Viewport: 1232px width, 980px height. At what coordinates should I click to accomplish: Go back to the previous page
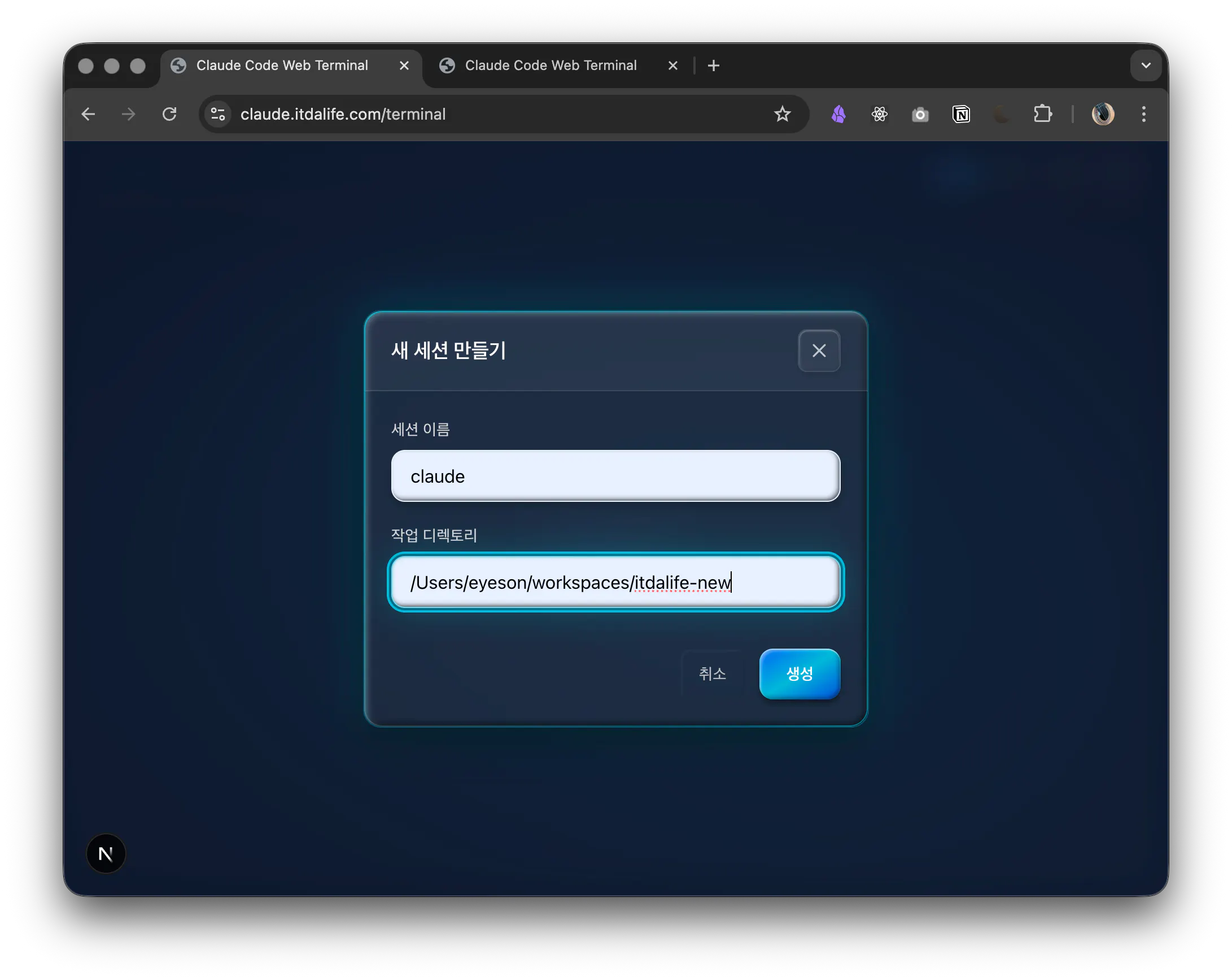tap(88, 114)
